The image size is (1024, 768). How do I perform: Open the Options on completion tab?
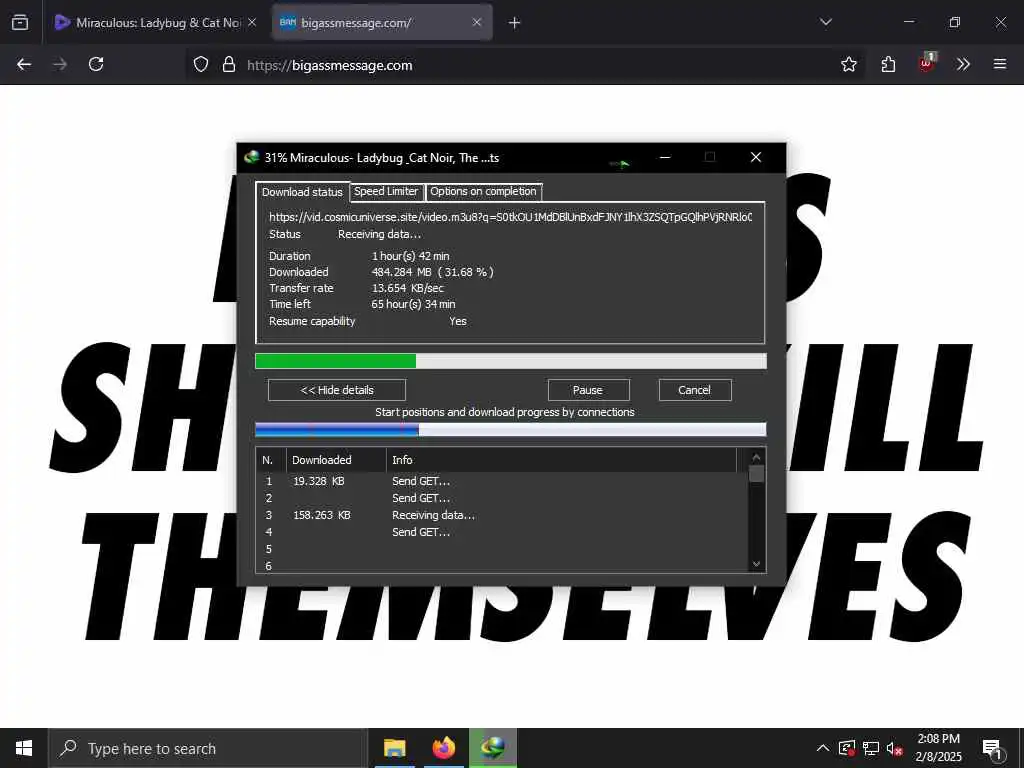click(483, 191)
